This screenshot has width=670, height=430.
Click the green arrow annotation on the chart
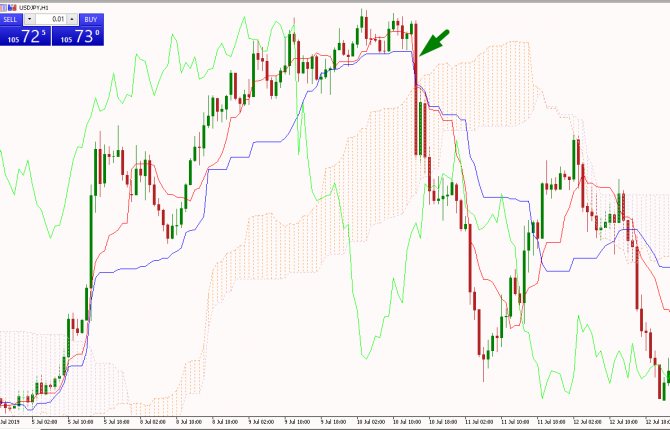[x=434, y=43]
